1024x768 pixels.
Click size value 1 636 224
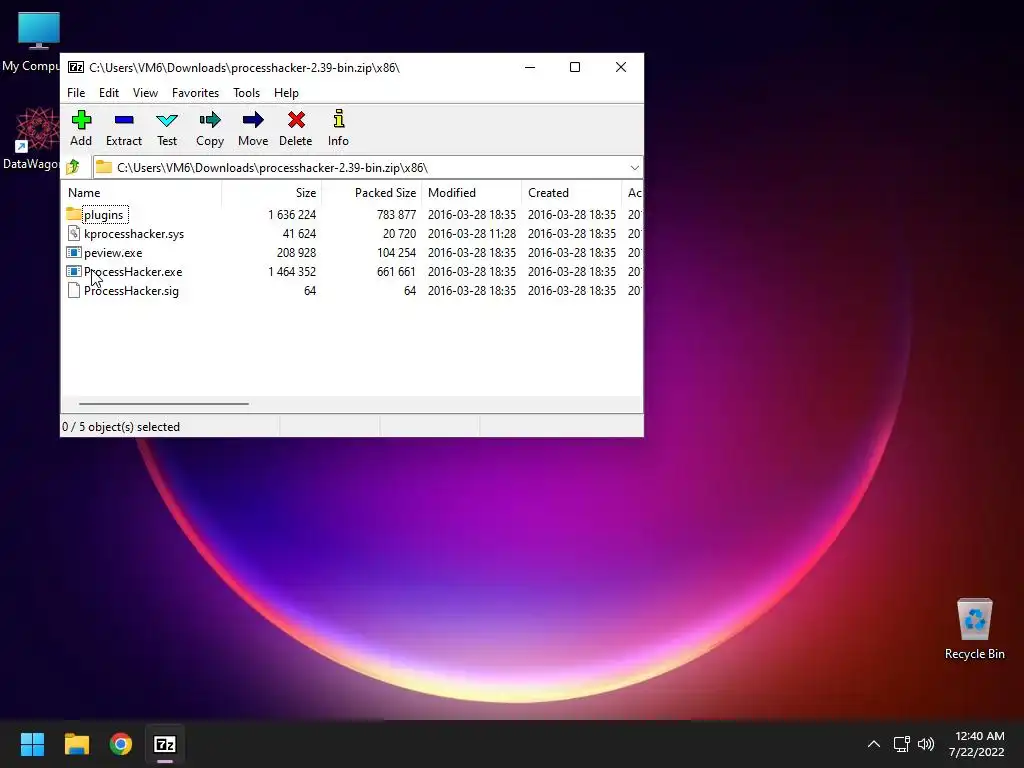click(292, 214)
